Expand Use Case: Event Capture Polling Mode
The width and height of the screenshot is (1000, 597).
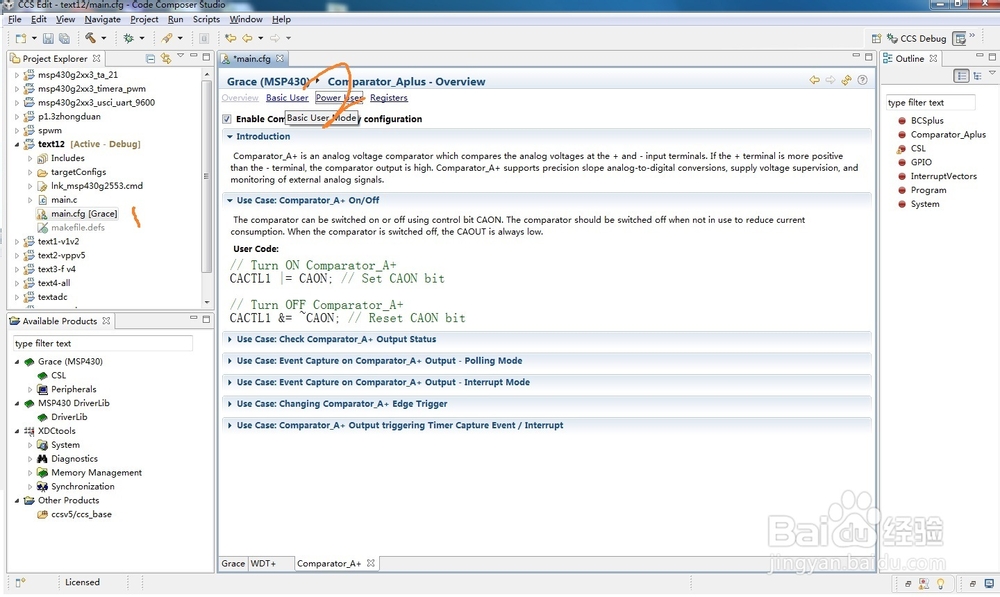pyautogui.click(x=230, y=361)
